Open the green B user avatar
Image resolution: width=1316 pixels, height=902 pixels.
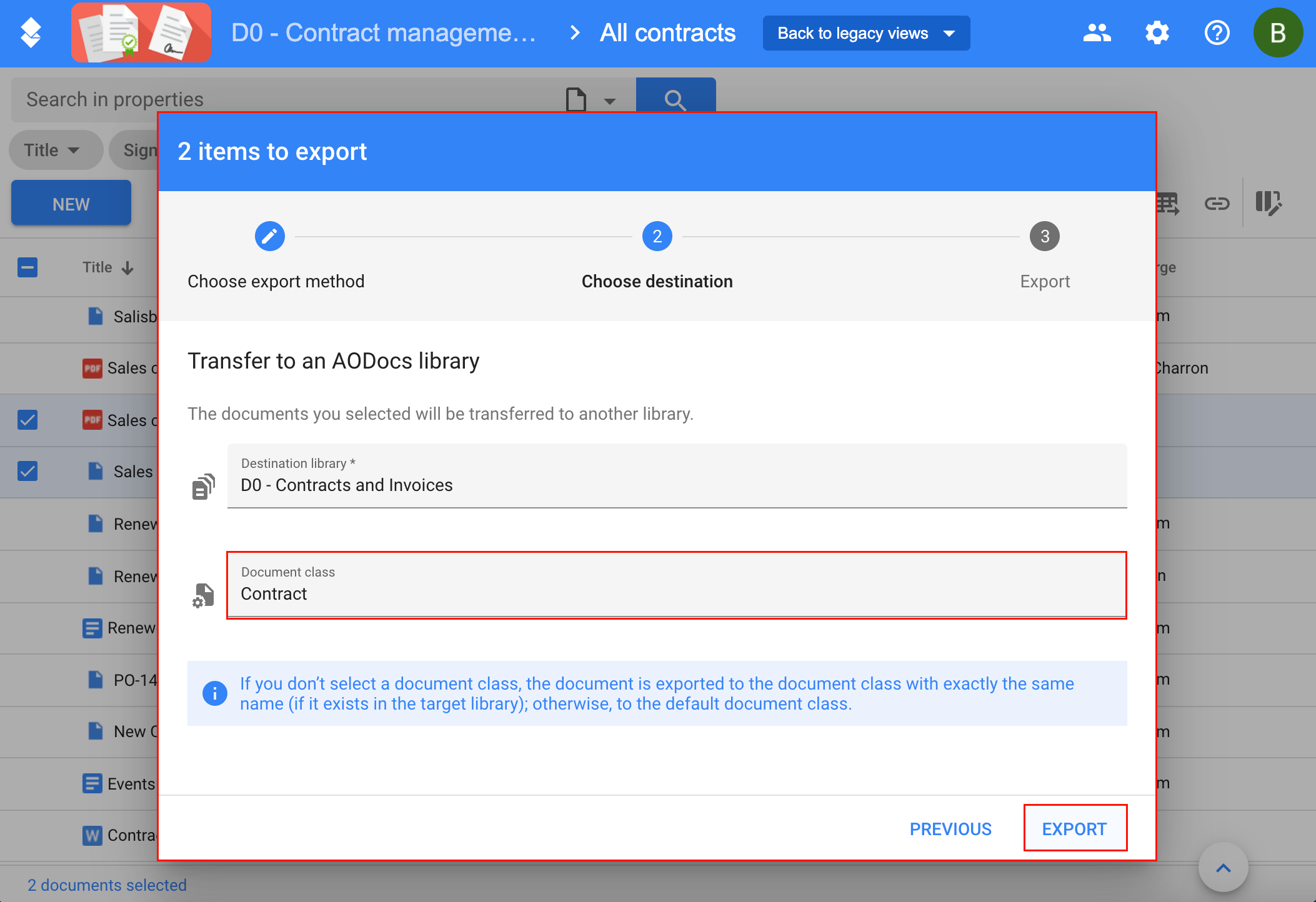[x=1278, y=32]
